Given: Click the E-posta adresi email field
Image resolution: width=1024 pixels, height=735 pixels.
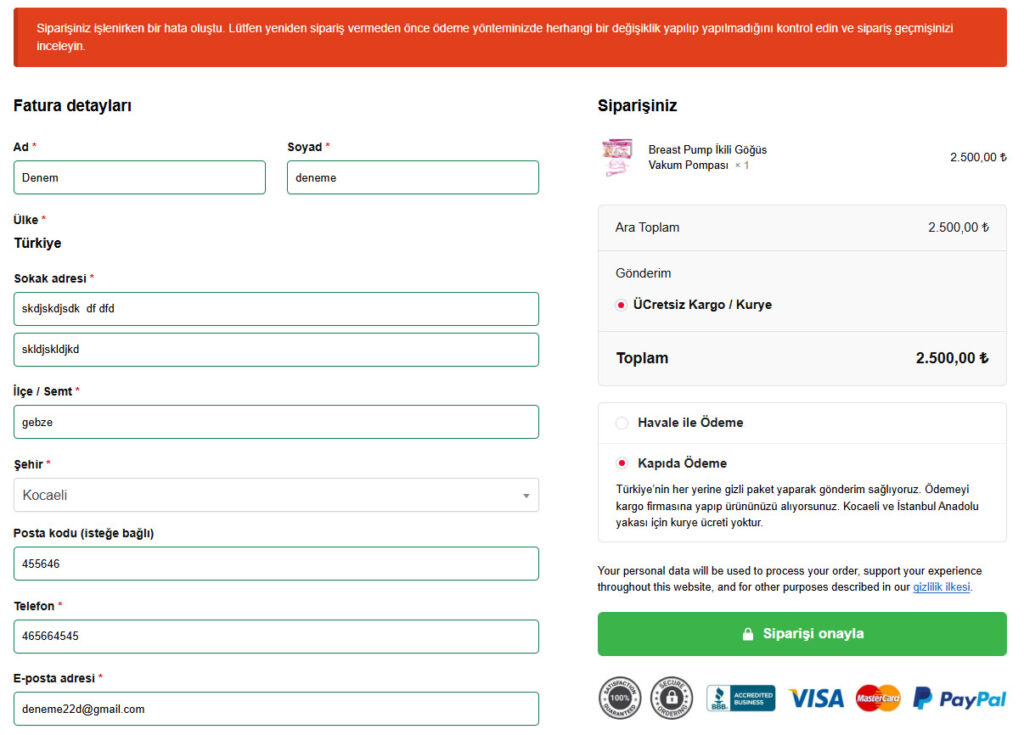Looking at the screenshot, I should (275, 709).
